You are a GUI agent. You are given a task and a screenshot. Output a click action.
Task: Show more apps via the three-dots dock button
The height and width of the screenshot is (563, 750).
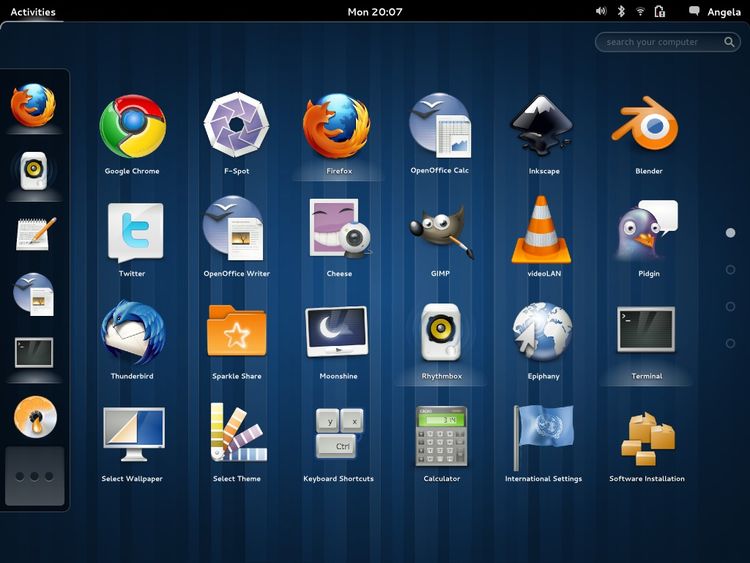[x=35, y=476]
